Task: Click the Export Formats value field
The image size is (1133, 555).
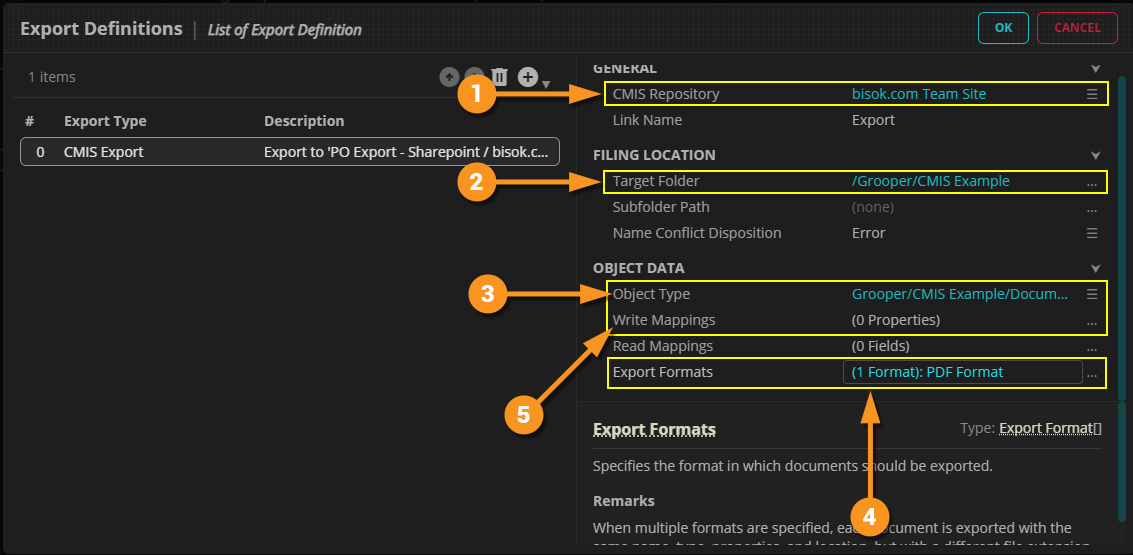Action: (x=962, y=372)
